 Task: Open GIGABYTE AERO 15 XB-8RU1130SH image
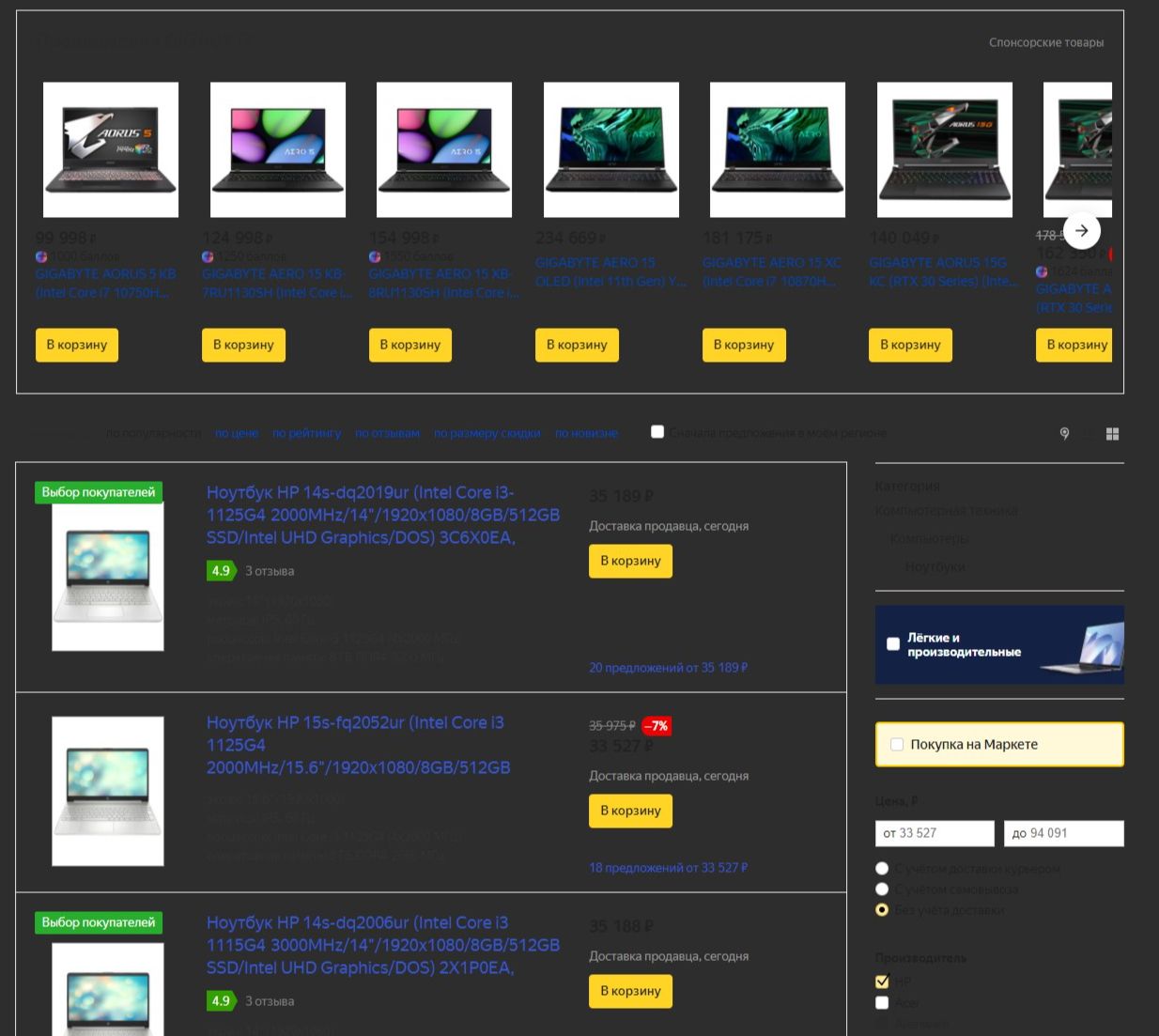444,149
